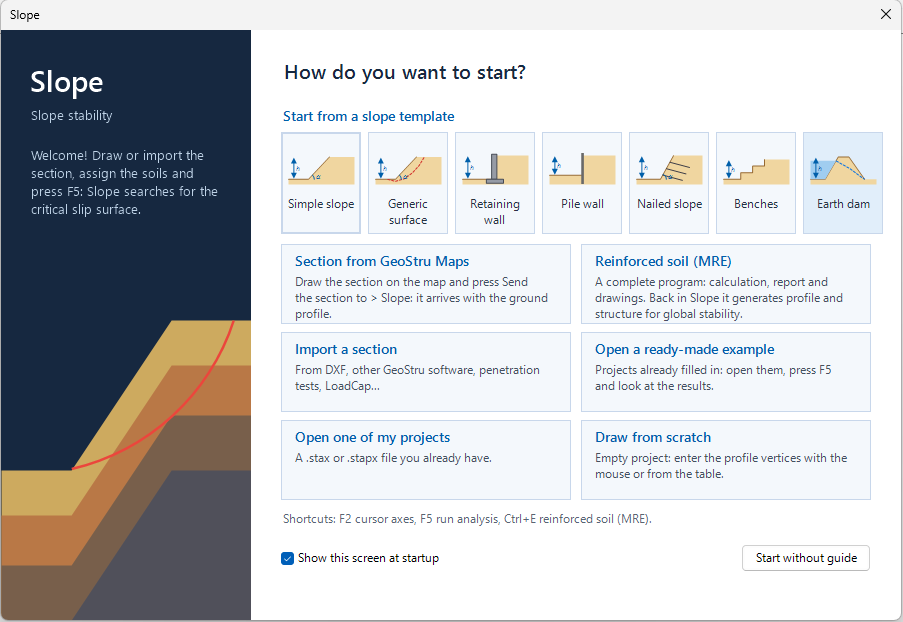
Task: Select the Benches template icon
Action: [756, 183]
